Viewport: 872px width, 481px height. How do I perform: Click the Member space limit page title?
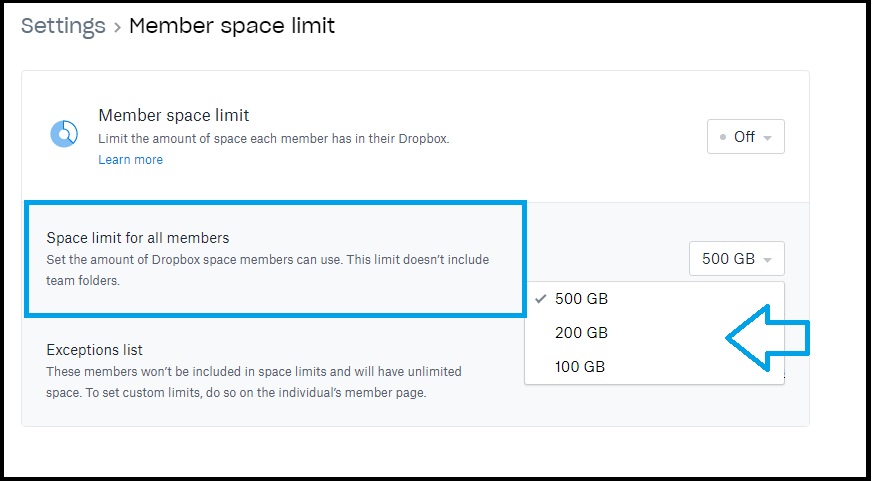[232, 26]
